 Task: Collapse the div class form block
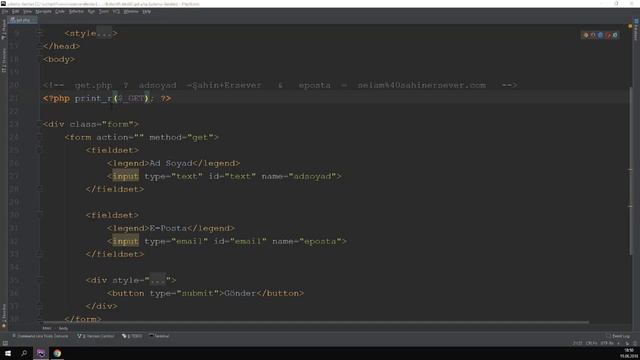[40, 124]
